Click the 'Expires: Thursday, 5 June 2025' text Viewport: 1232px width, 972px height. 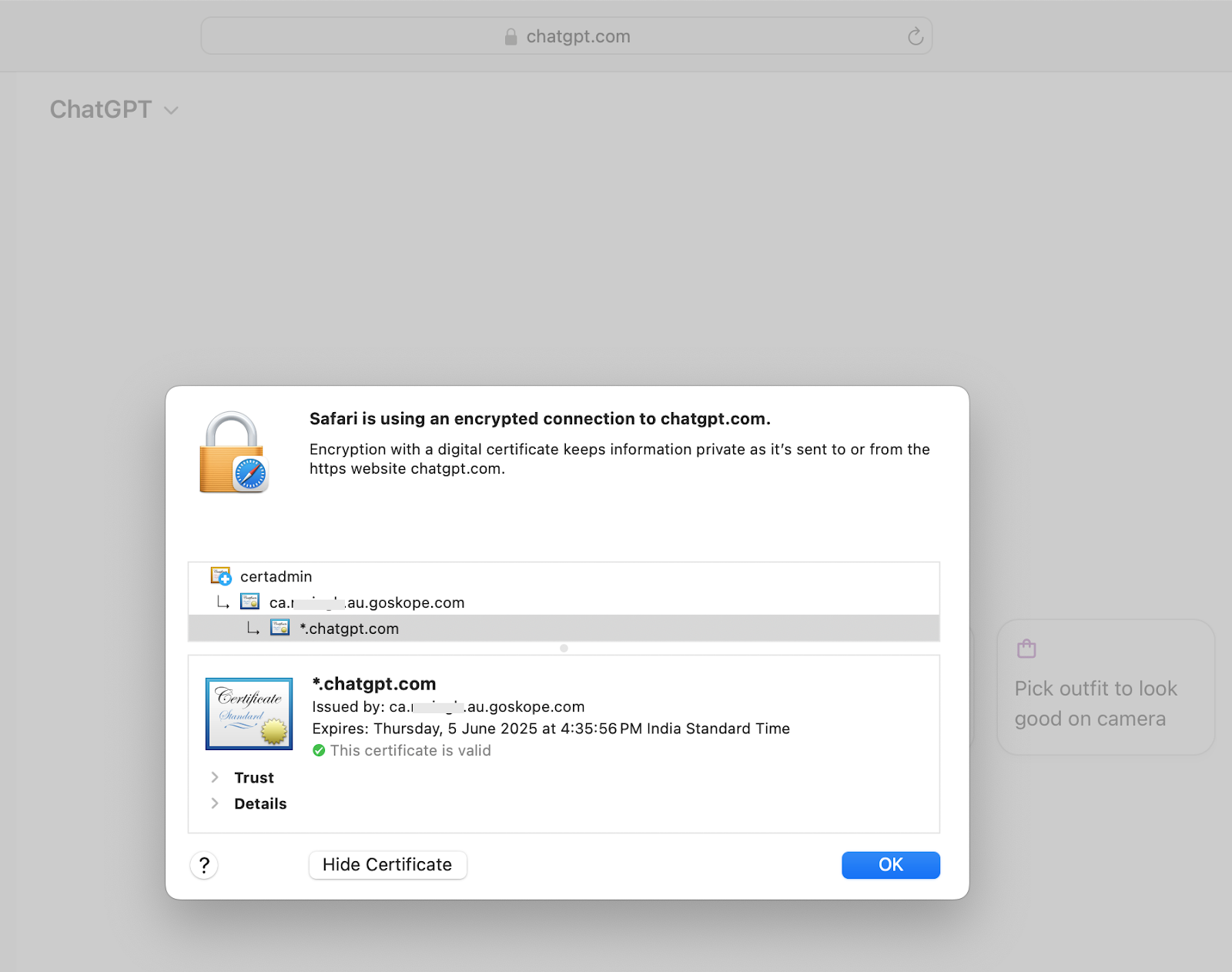[x=551, y=729]
